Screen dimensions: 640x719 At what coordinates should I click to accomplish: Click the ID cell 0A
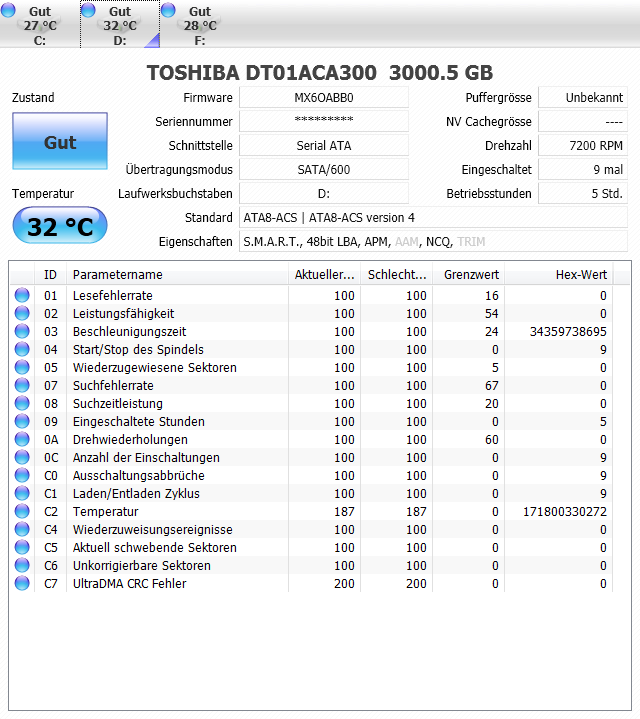pos(51,440)
